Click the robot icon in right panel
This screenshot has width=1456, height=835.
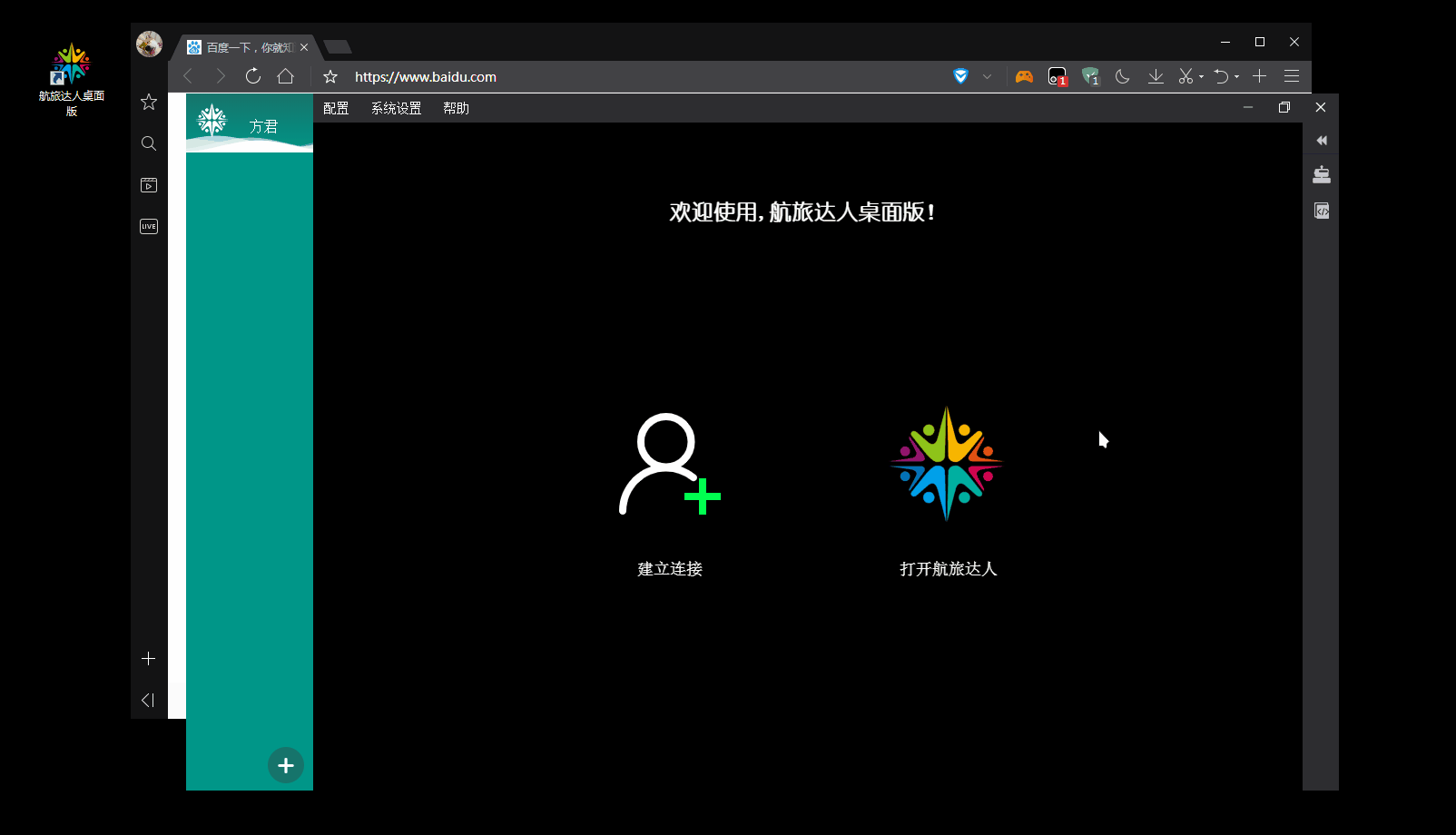pos(1322,174)
